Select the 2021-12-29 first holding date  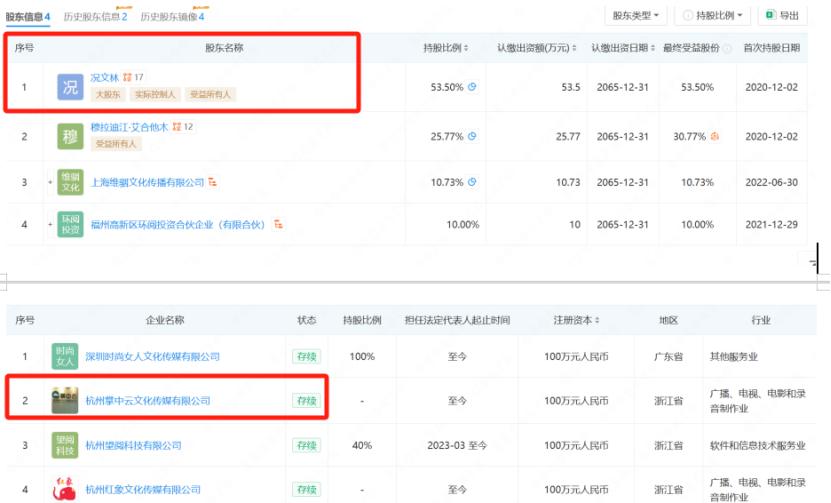[x=771, y=225]
